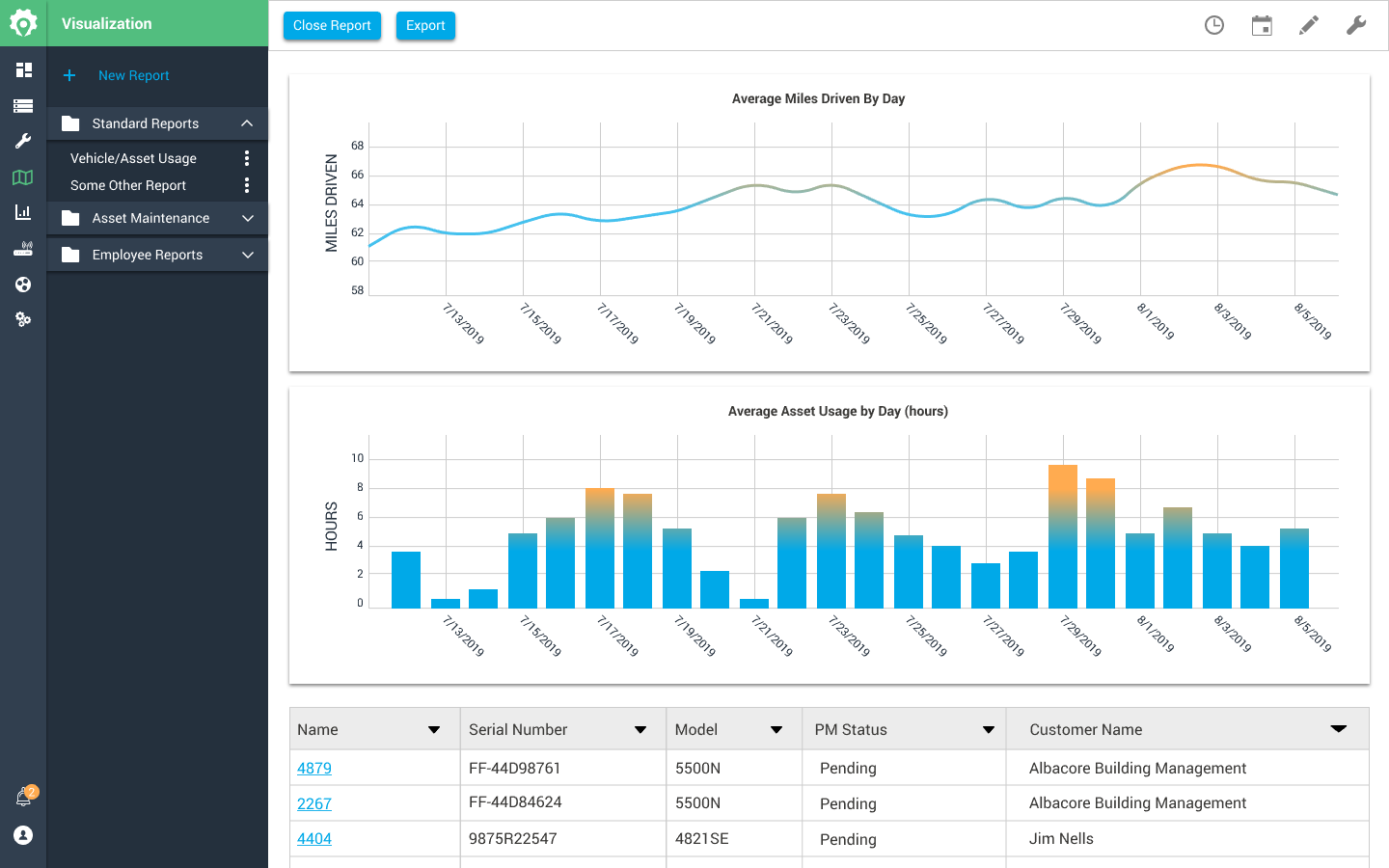Open the PM Status column dropdown arrow
Screen dimensions: 1389x868
tap(989, 730)
